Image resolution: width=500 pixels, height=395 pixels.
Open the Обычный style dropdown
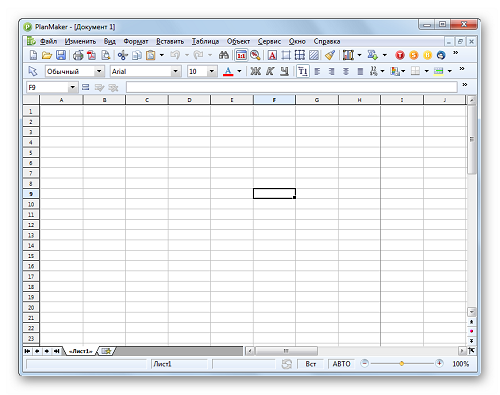click(99, 71)
